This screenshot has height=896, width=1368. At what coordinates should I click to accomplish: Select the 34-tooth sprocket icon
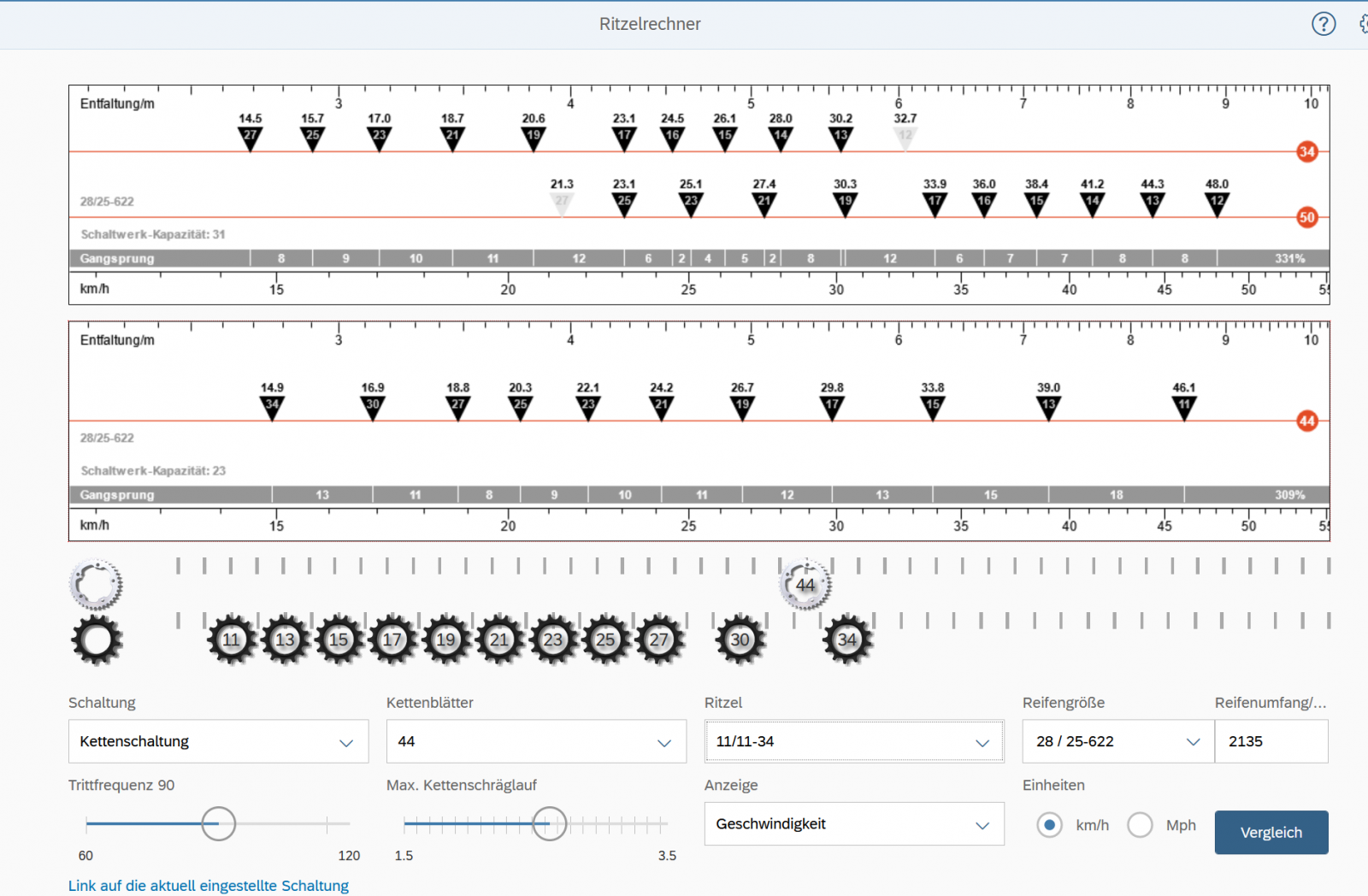point(847,640)
